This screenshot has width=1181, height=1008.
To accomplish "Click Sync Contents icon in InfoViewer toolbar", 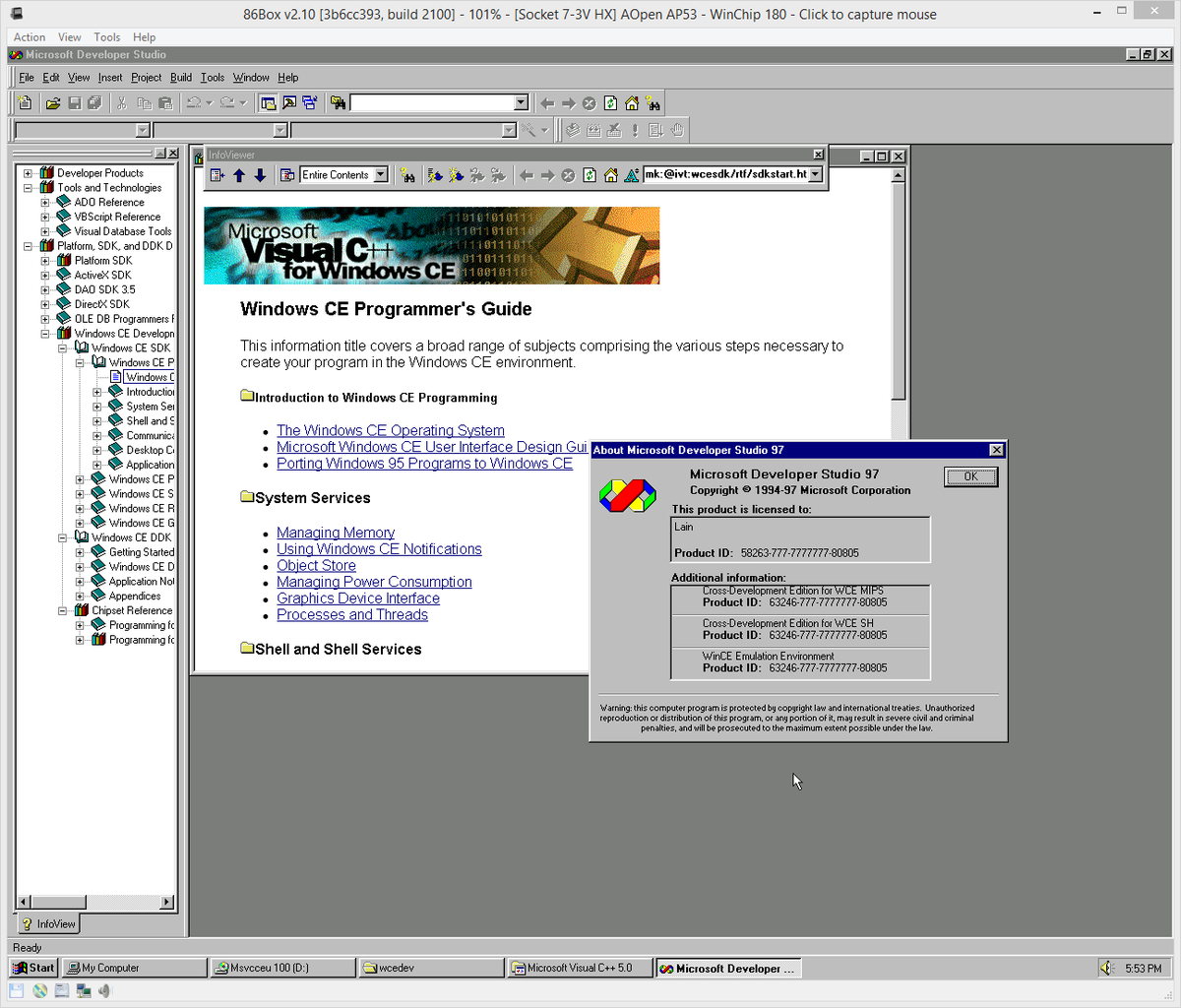I will (x=218, y=175).
